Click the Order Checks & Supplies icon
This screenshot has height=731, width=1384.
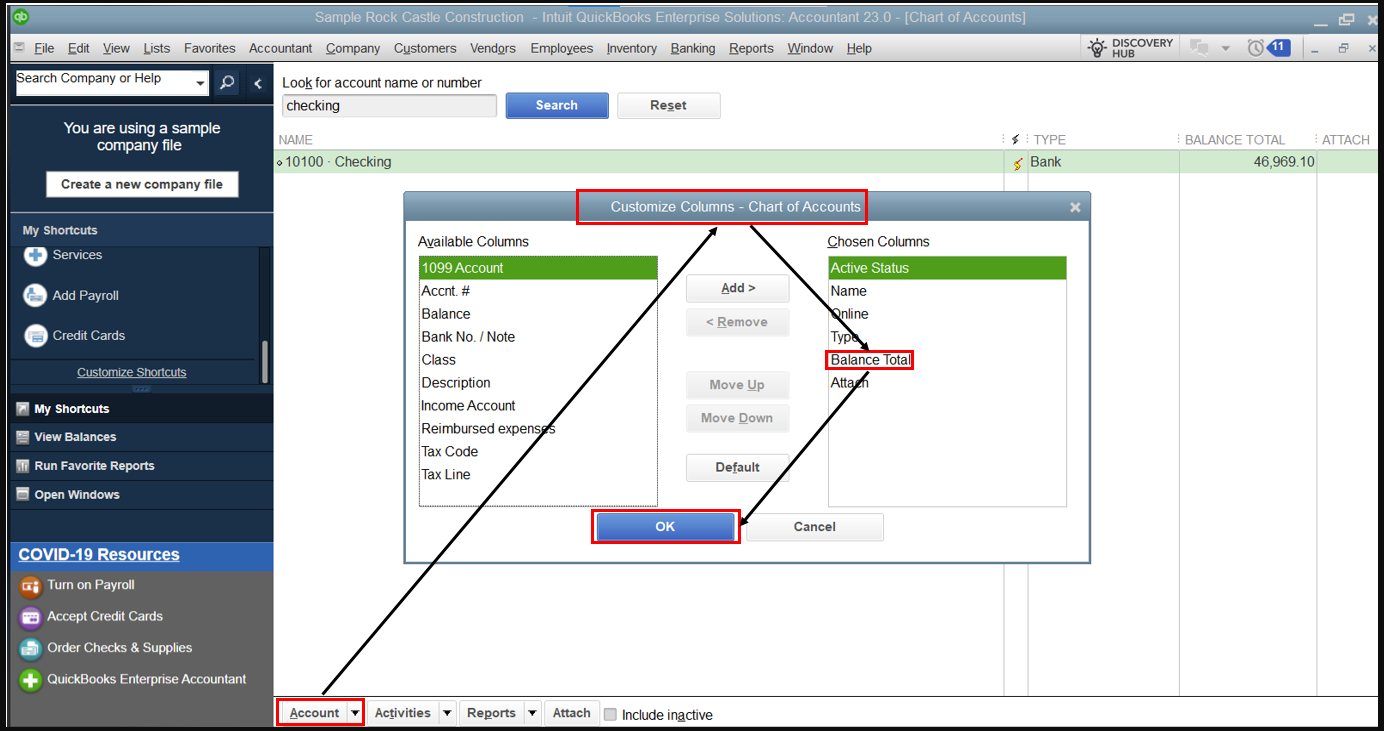click(x=31, y=648)
